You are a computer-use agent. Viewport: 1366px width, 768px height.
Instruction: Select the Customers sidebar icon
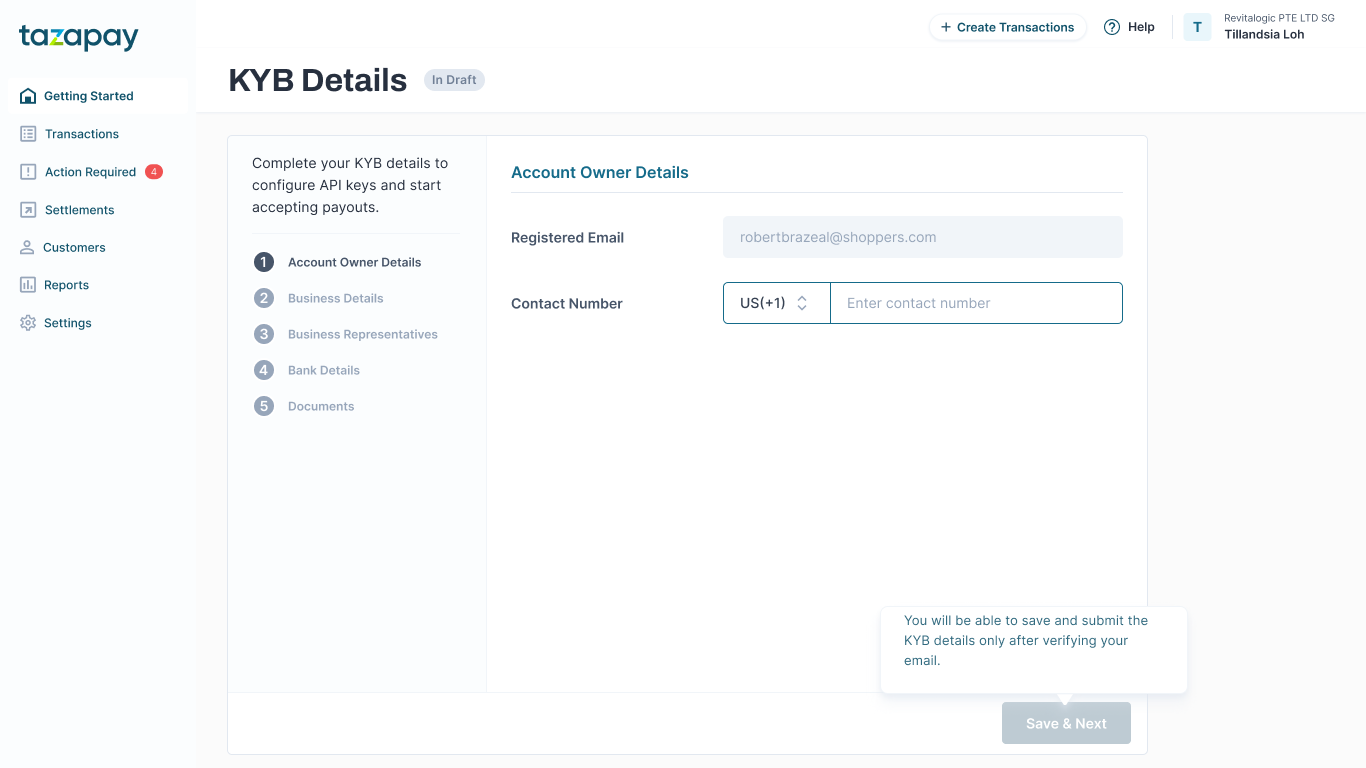tap(26, 247)
